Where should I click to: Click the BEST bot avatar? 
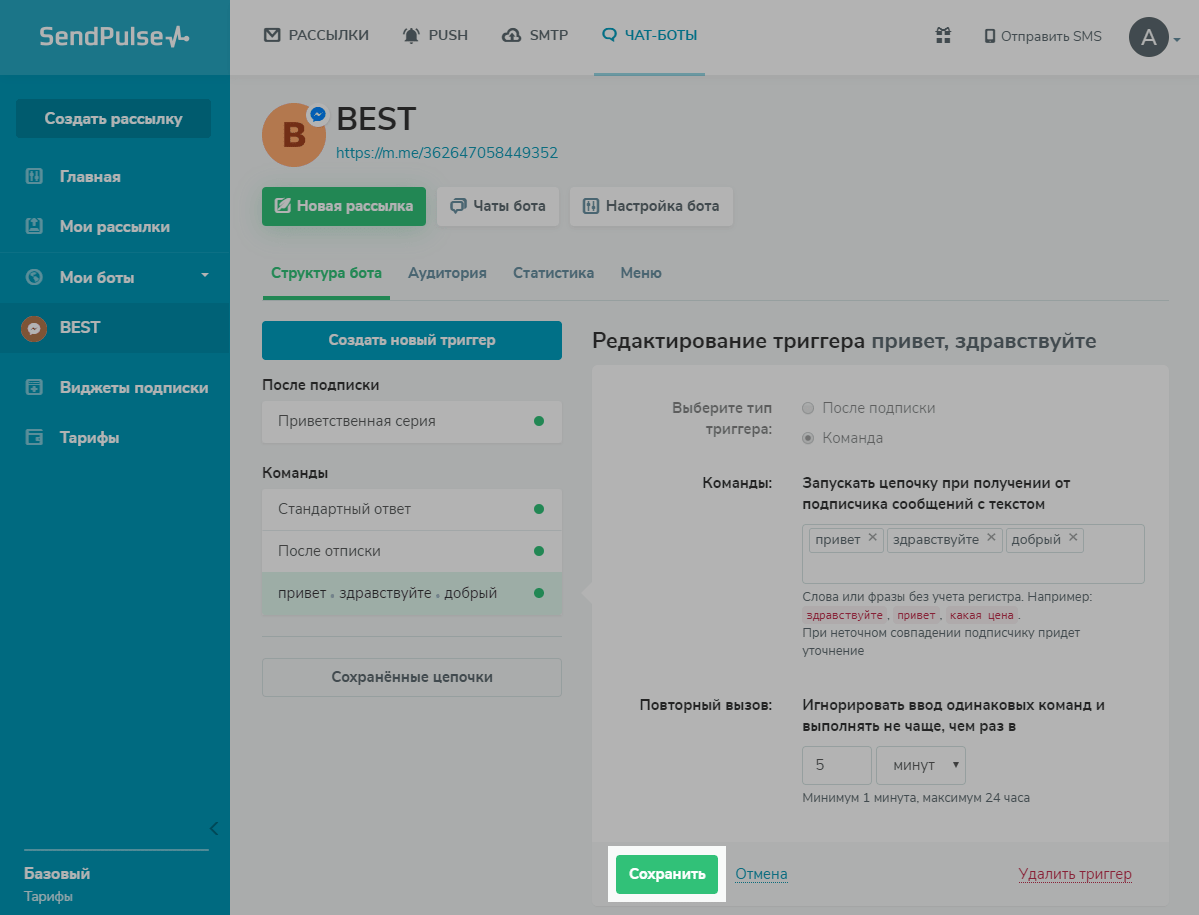[294, 135]
